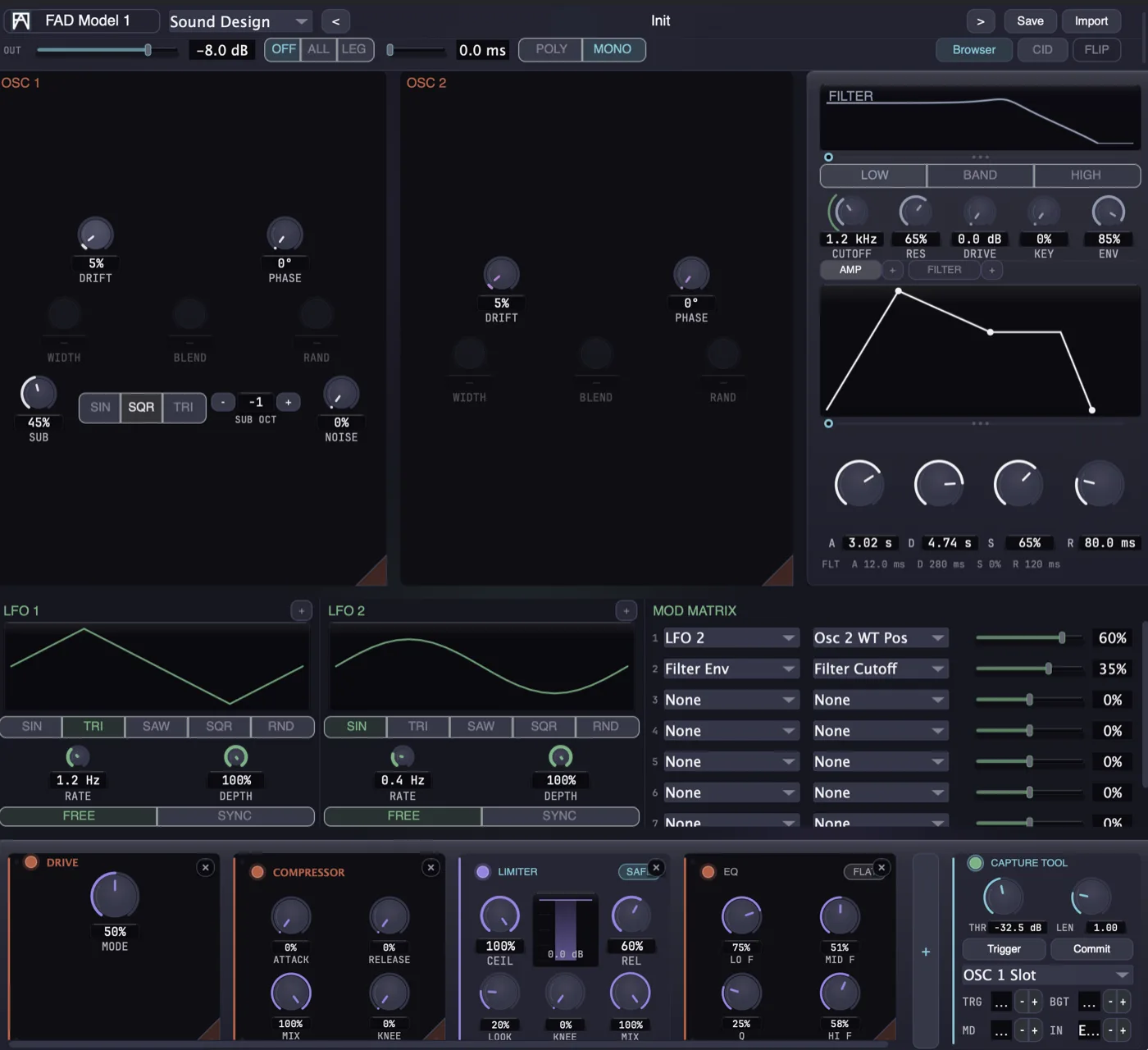Image resolution: width=1148 pixels, height=1050 pixels.
Task: Click the OSC 1 Phase knob
Action: point(285,235)
